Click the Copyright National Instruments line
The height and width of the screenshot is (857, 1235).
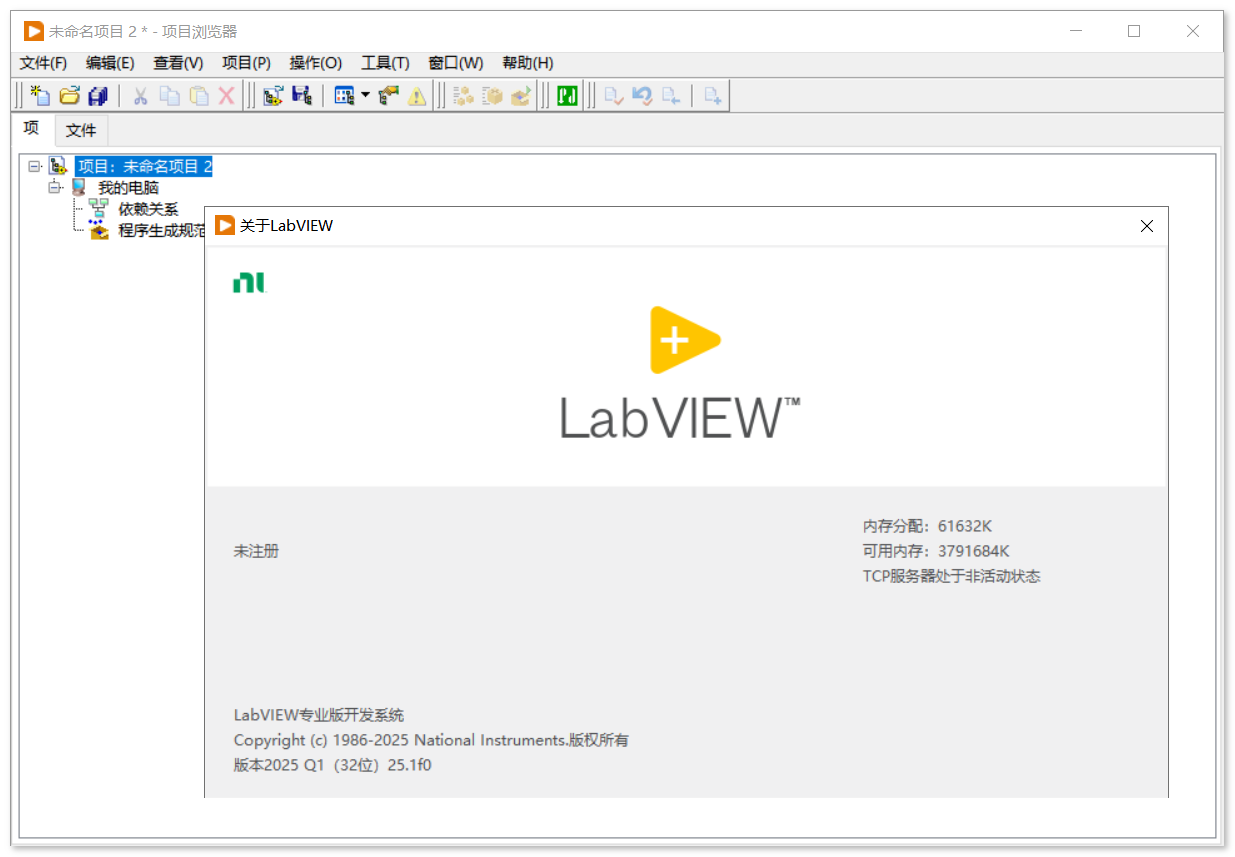(431, 740)
